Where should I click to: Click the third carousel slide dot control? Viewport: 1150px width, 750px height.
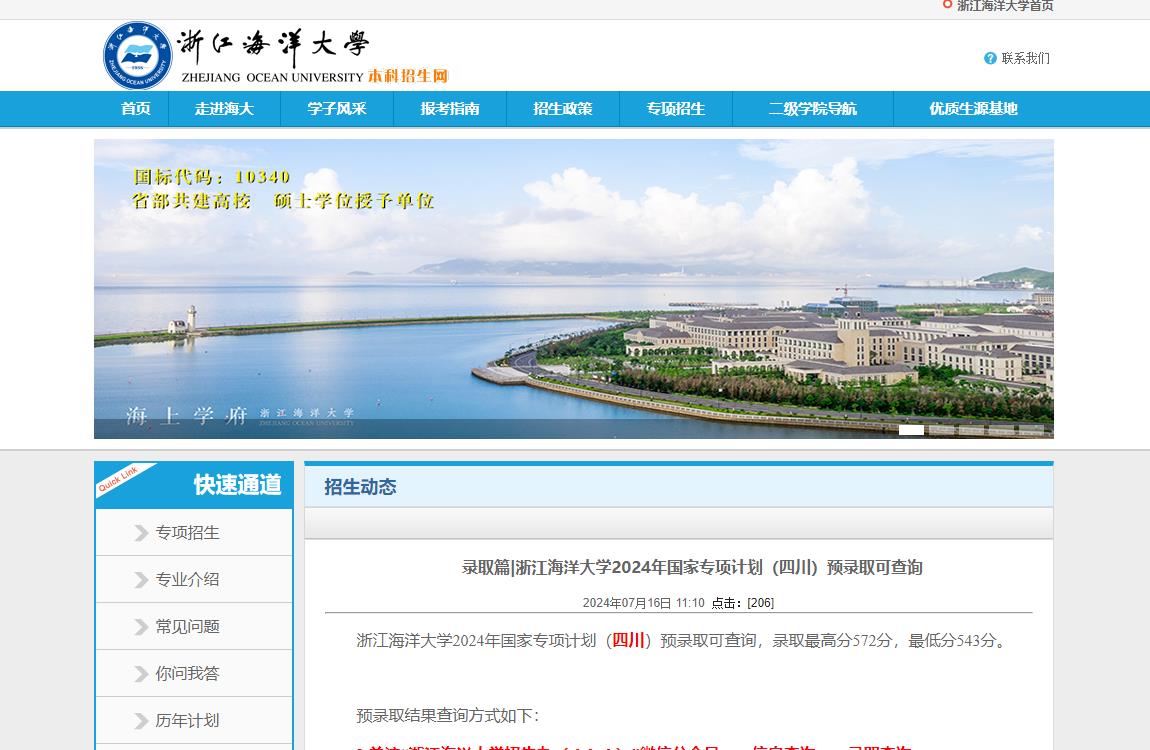pos(971,429)
